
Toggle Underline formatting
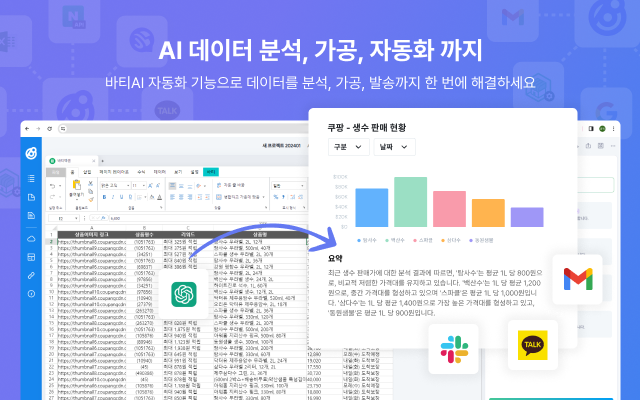click(121, 197)
